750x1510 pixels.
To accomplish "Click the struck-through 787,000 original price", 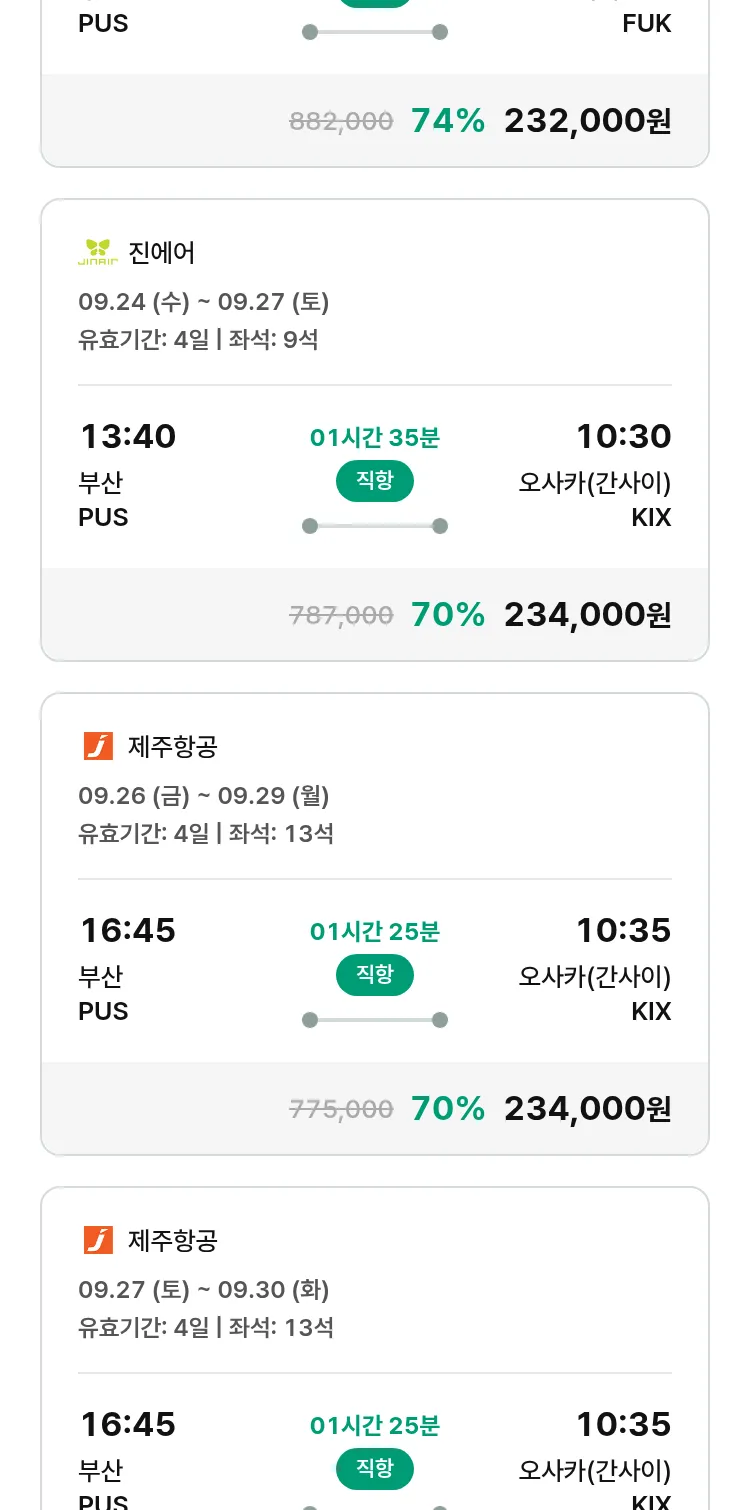I will click(341, 615).
